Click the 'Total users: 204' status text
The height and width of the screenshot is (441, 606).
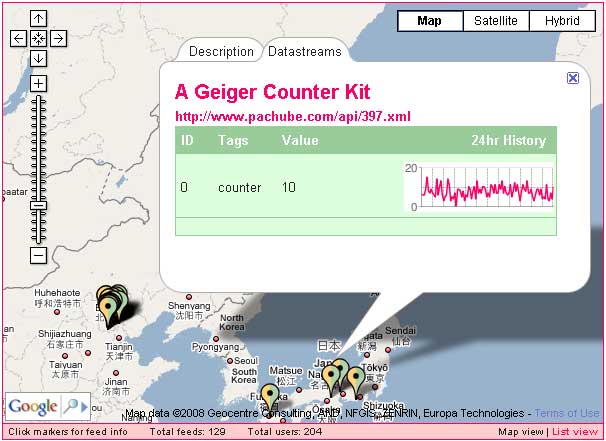click(285, 432)
